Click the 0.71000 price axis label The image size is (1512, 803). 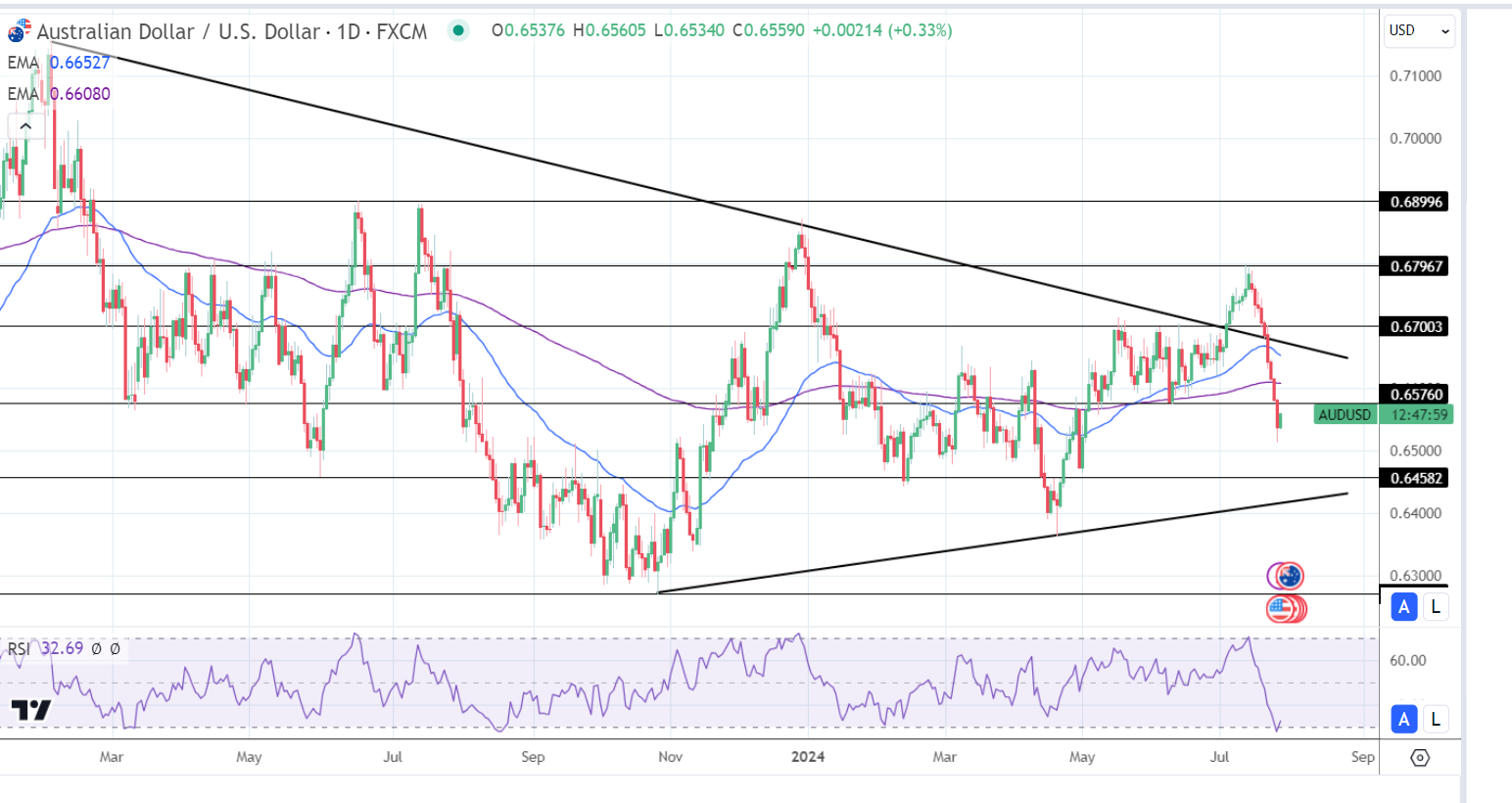1416,75
